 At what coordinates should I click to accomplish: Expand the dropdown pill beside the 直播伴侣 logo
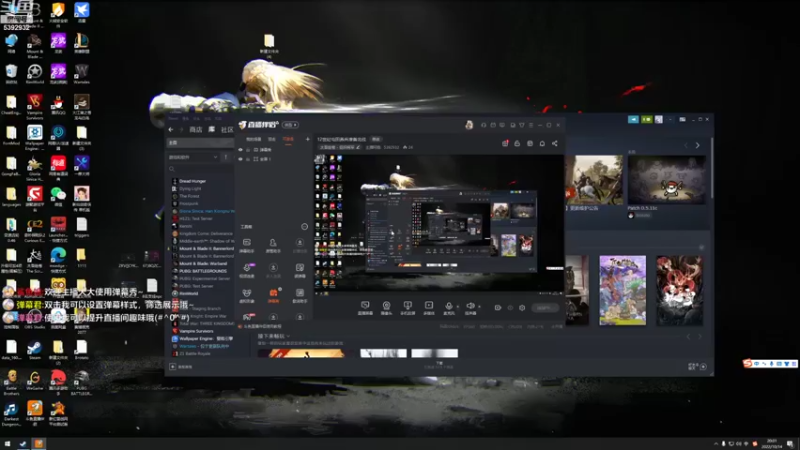tap(290, 125)
